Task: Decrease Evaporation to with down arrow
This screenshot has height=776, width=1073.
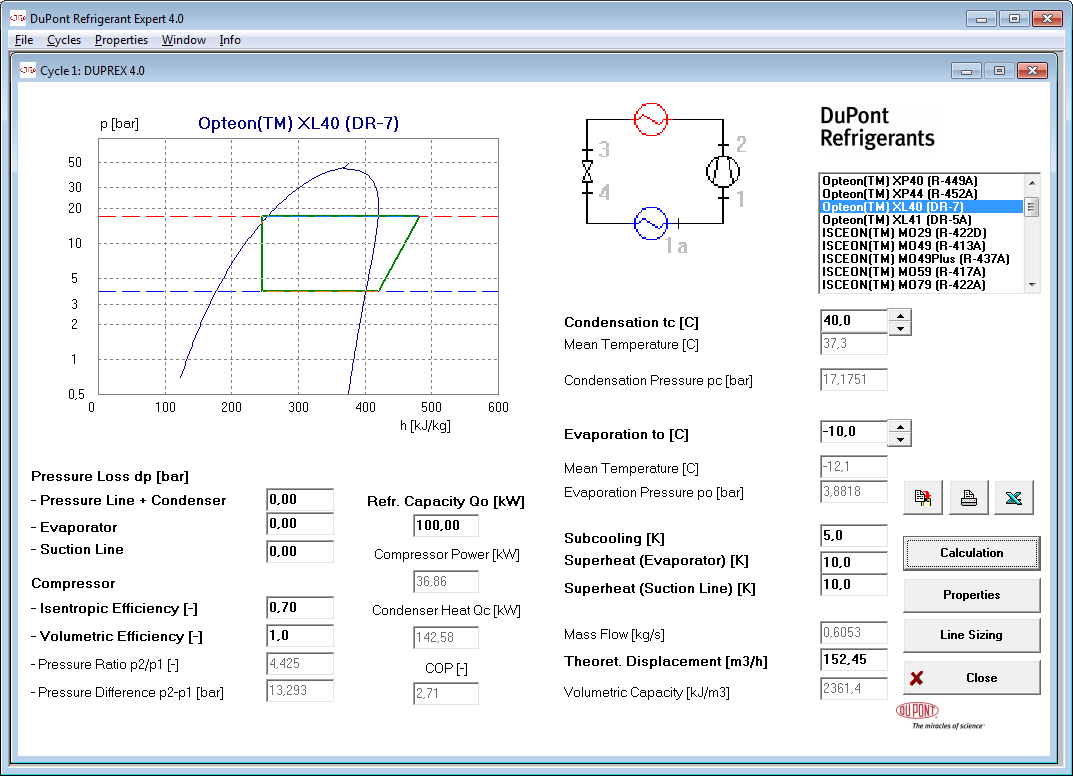Action: point(900,439)
